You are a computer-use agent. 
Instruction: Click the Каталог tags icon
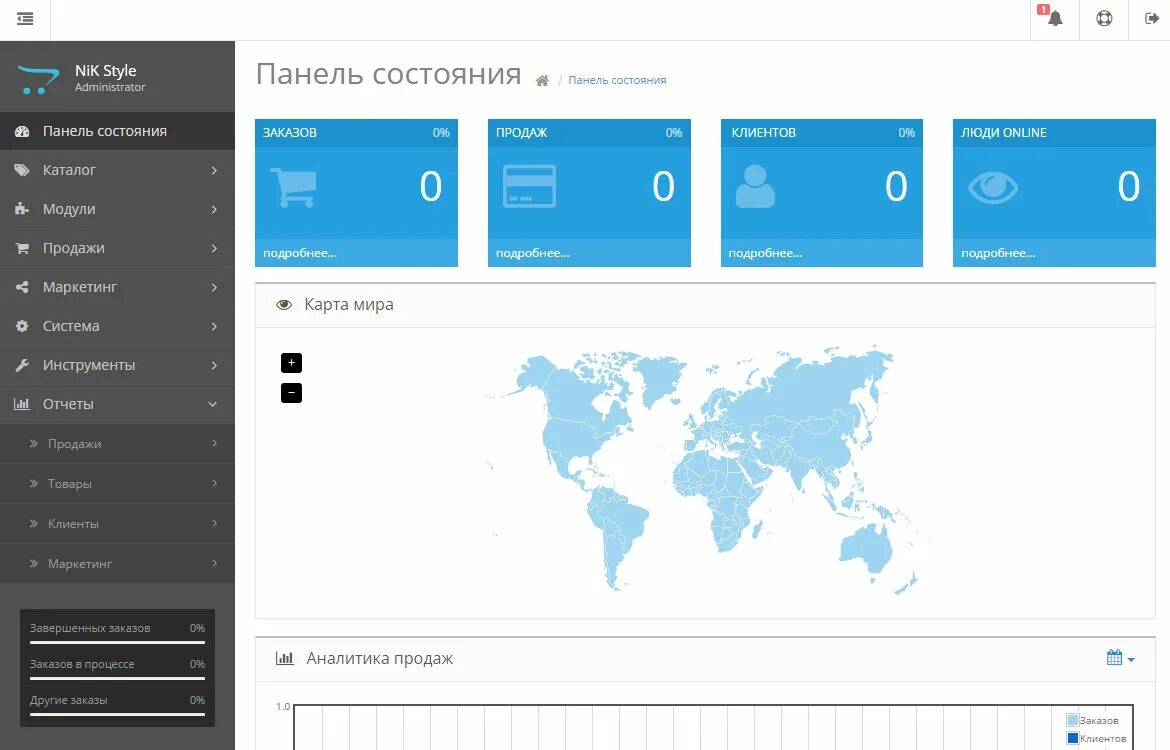22,170
